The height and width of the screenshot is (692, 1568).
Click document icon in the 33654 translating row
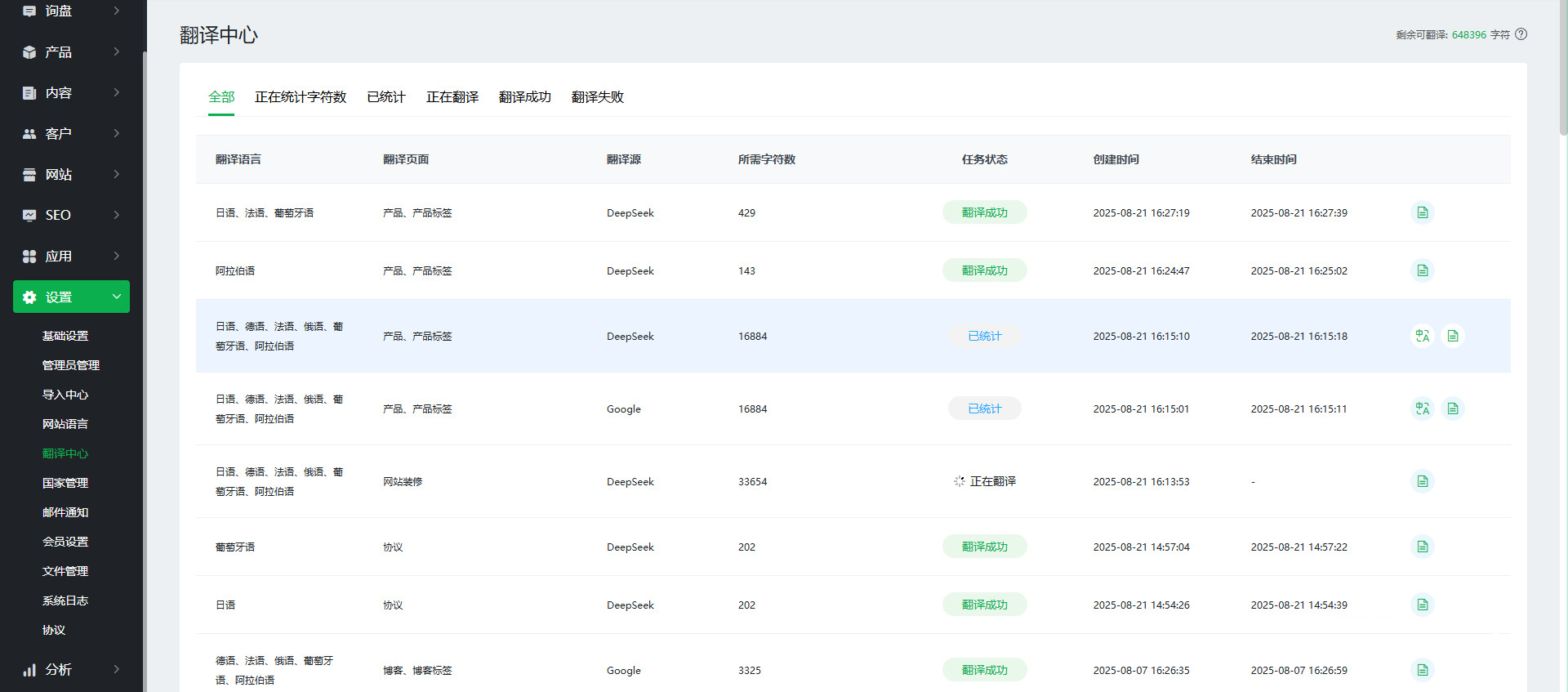pos(1423,481)
